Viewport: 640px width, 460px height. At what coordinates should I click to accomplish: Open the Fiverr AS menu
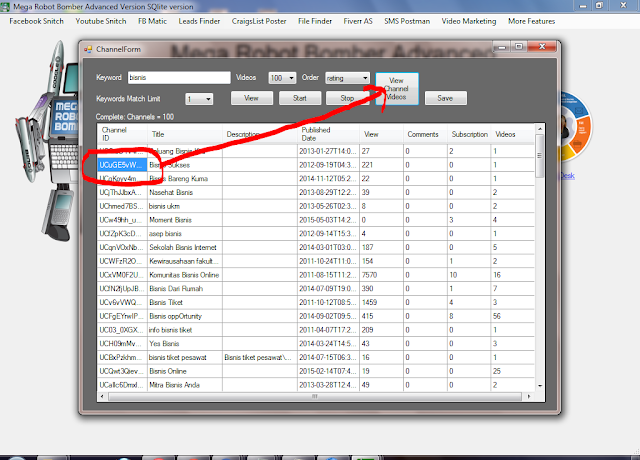tap(358, 21)
